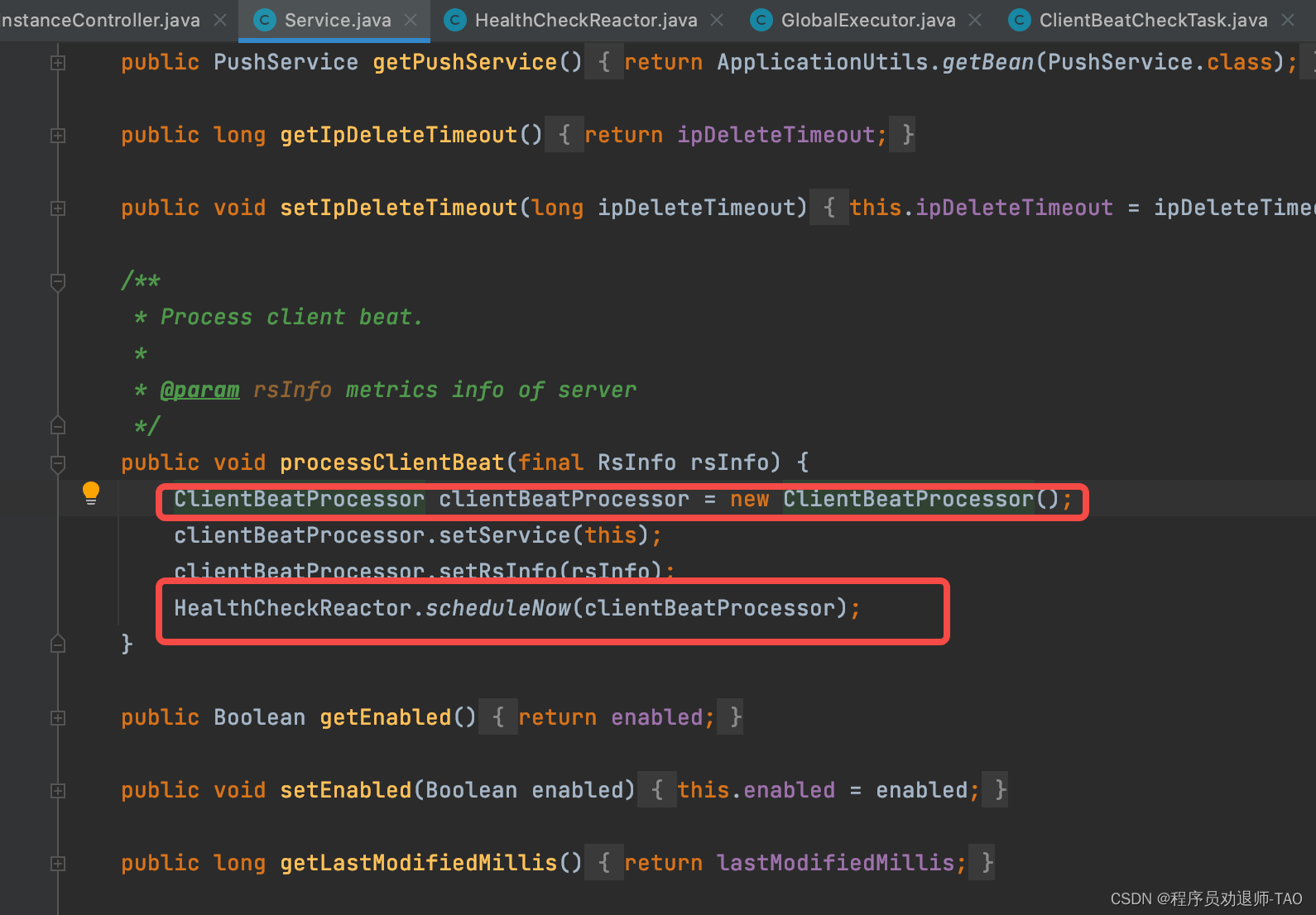Click the getPushService method name
Screen dimensions: 1316x915
[465, 62]
